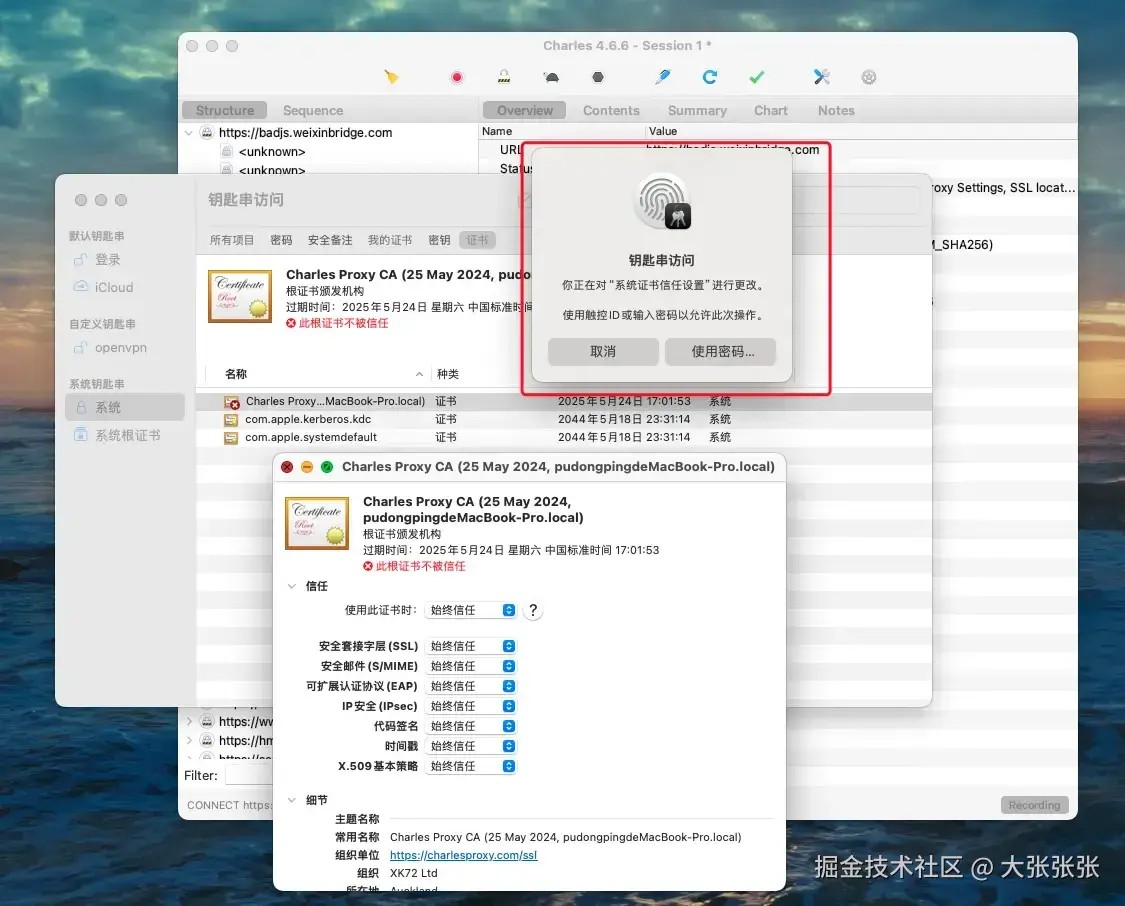Open the Chart tab in Charles
Screen dimensions: 1125x906
(x=771, y=110)
